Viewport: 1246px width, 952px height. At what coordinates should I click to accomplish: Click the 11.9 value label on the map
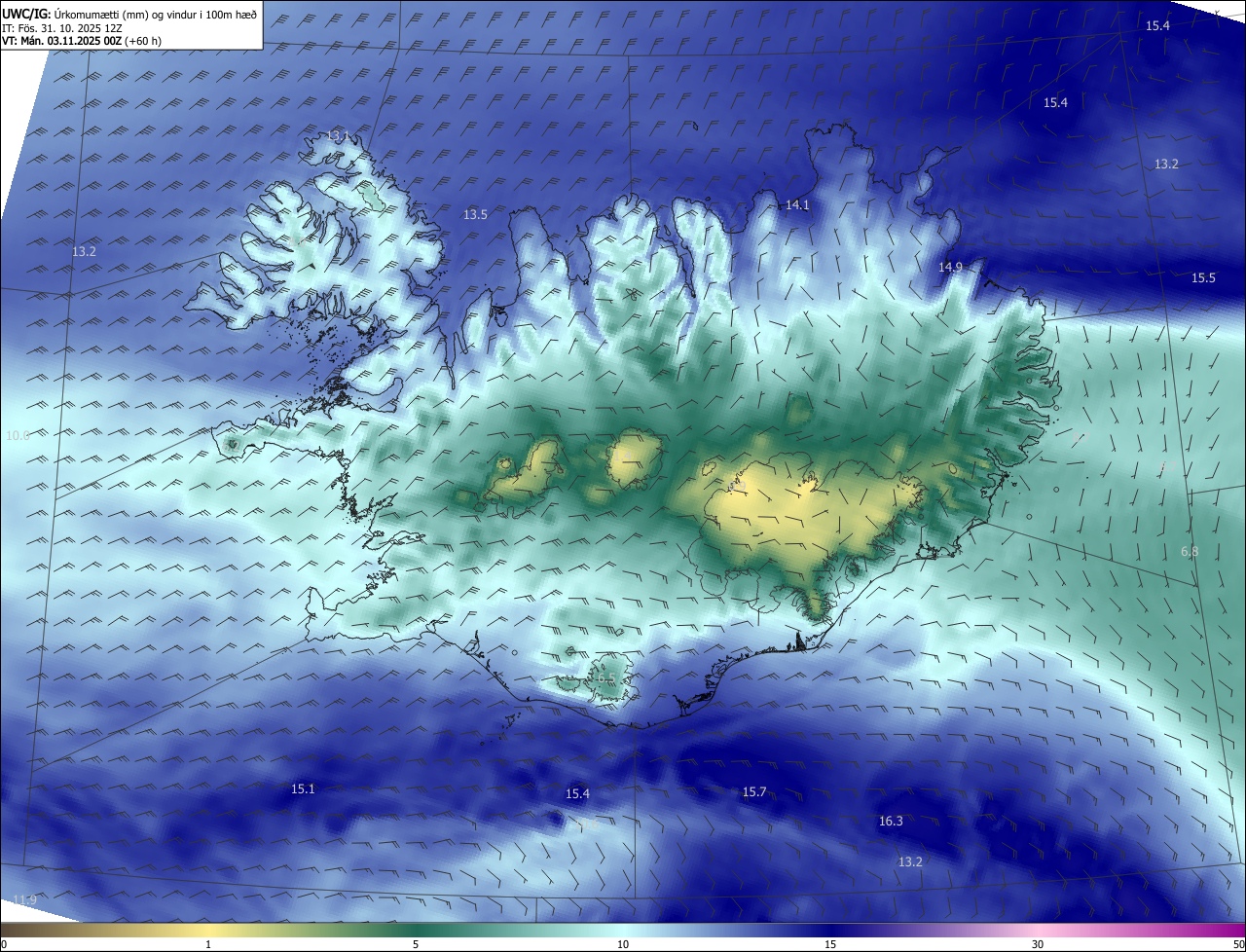point(25,899)
